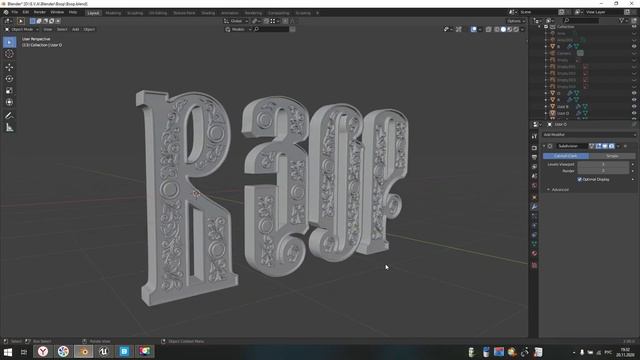This screenshot has width=640, height=360.
Task: Switch viewport to Material Preview shading
Action: pos(510,29)
